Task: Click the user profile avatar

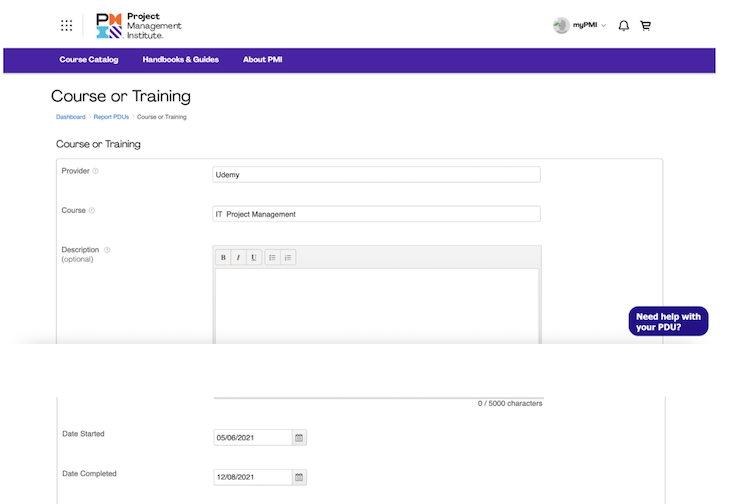Action: coord(561,26)
